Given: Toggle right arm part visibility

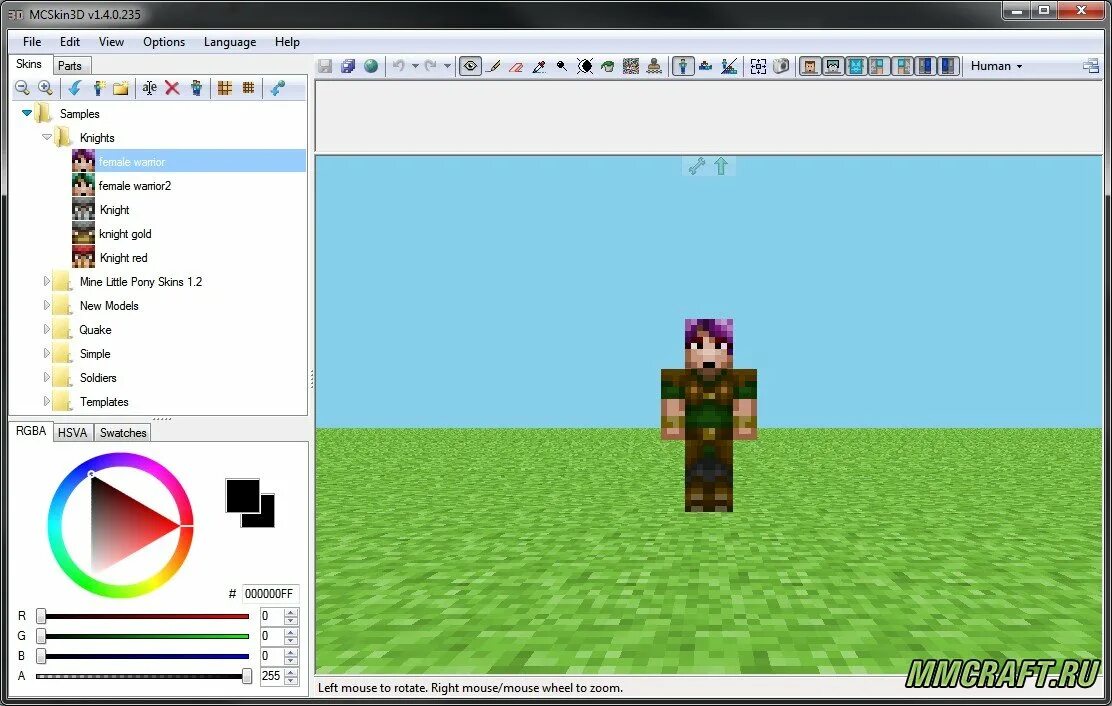Looking at the screenshot, I should point(902,66).
